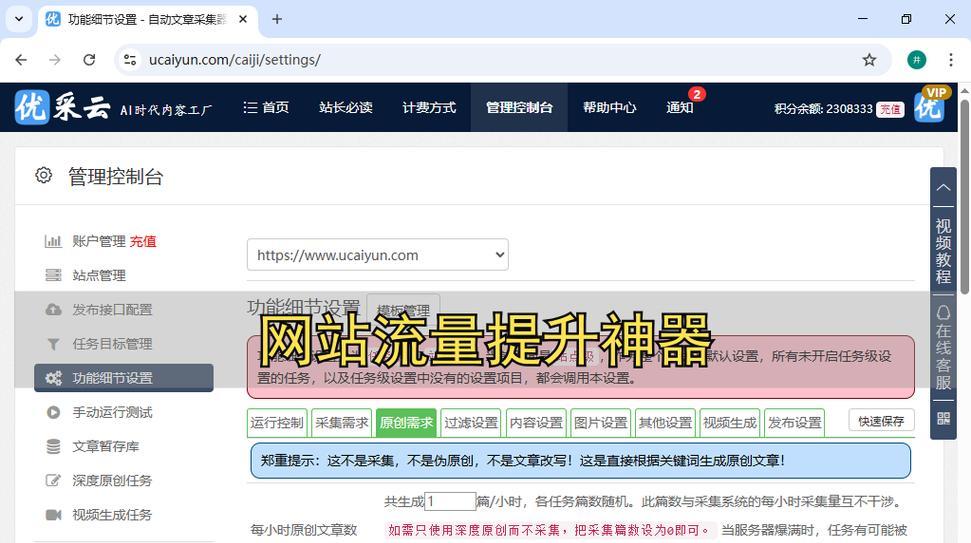
Task: Click the 快速保存 button
Action: coord(881,421)
